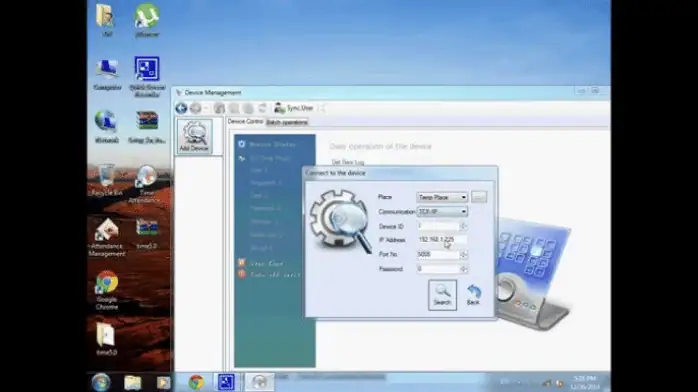Open Google Chrome from desktop icon
This screenshot has width=698, height=392.
[x=107, y=290]
